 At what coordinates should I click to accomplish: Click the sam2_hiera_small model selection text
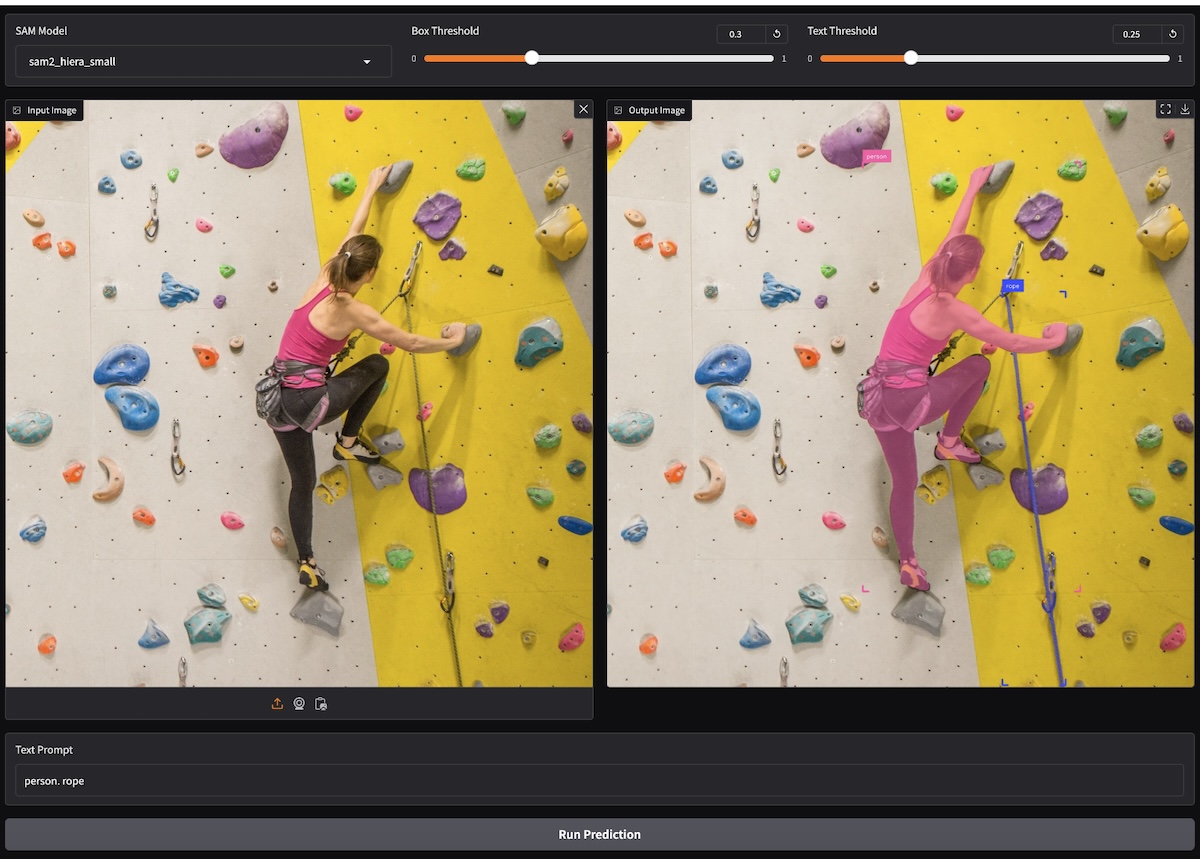point(72,62)
